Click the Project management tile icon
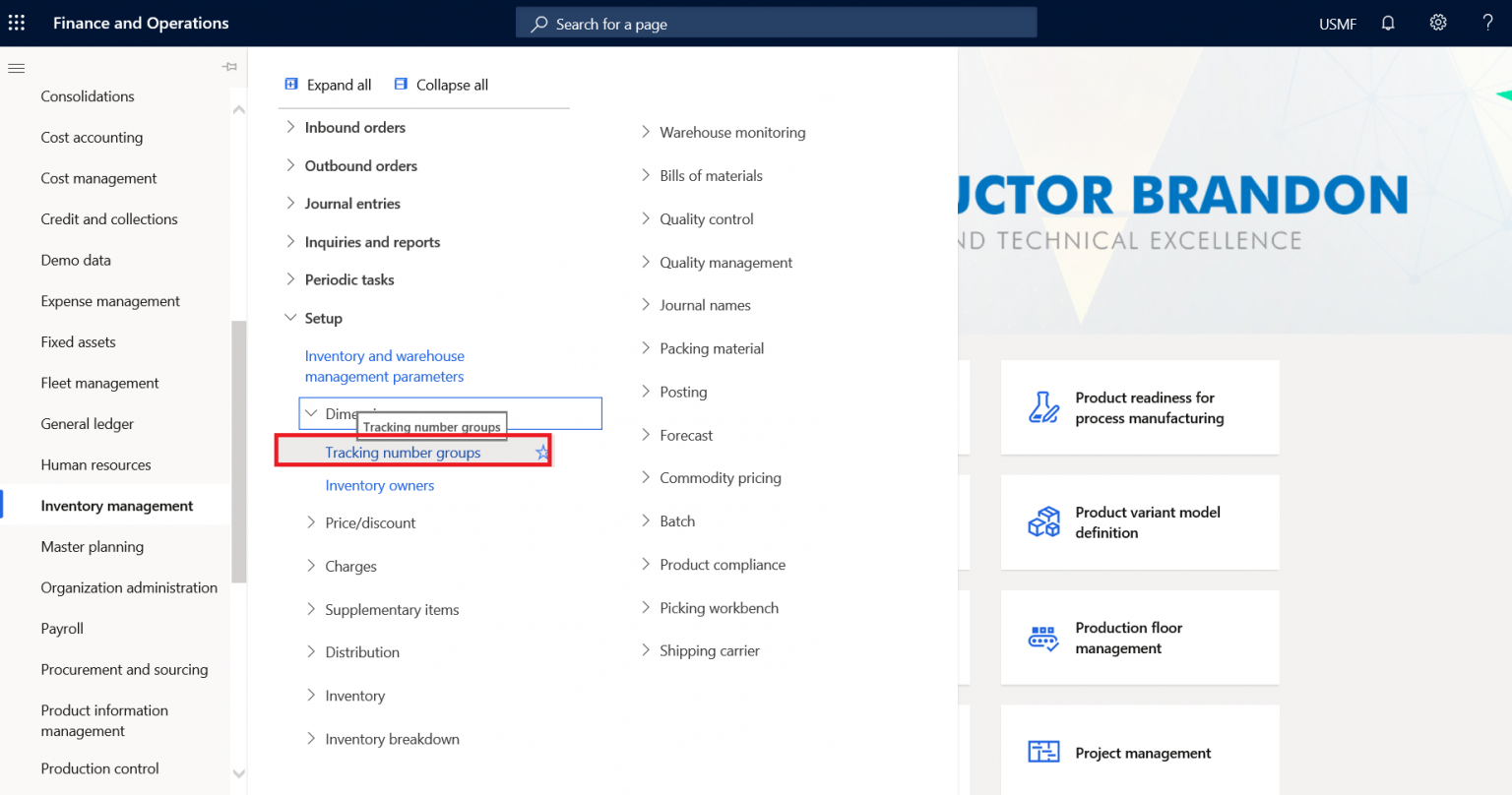Image resolution: width=1512 pixels, height=795 pixels. coord(1042,751)
